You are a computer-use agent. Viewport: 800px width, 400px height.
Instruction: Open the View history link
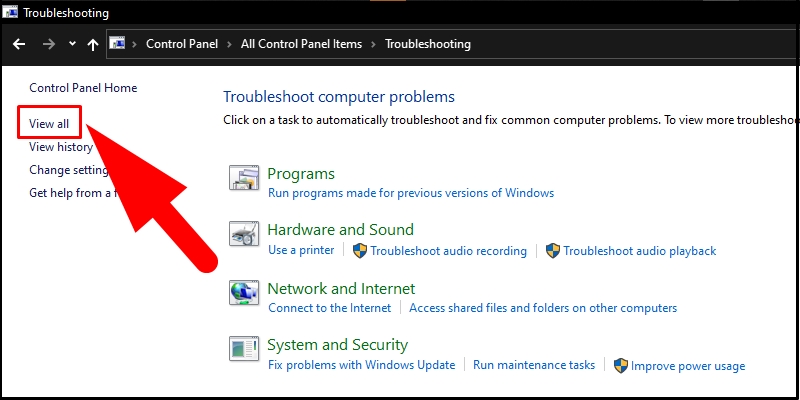[x=61, y=147]
